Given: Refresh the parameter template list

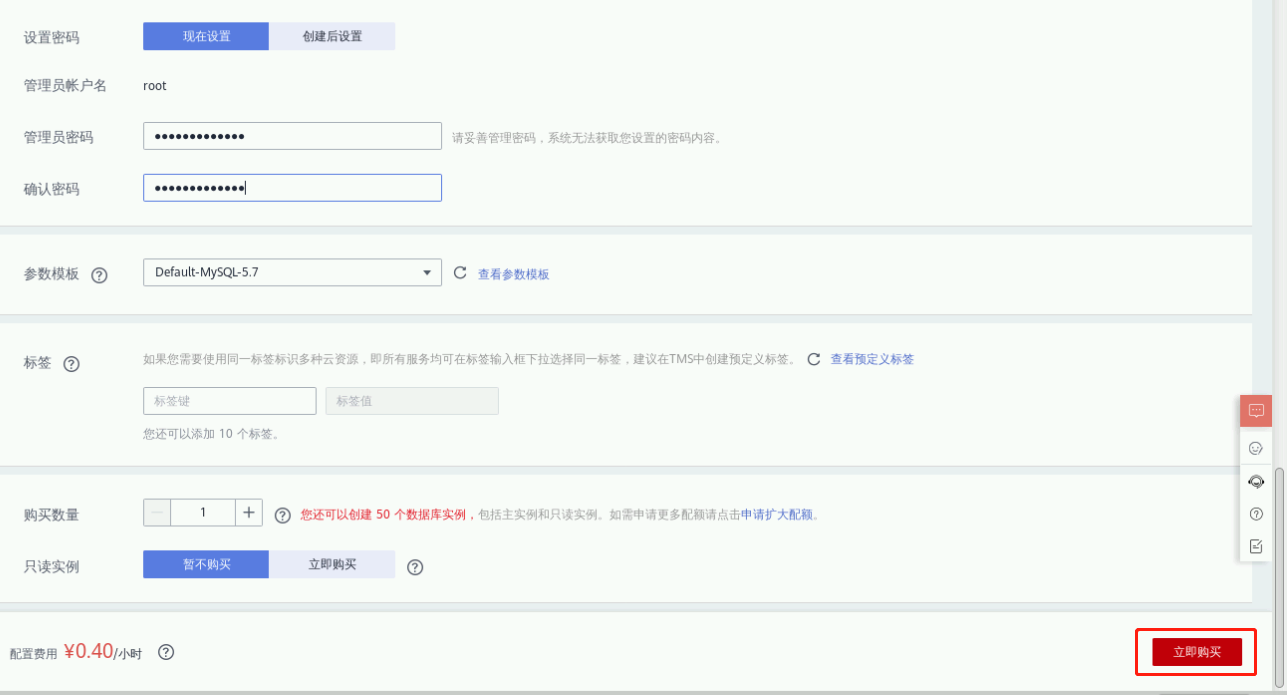Looking at the screenshot, I should click(x=460, y=272).
